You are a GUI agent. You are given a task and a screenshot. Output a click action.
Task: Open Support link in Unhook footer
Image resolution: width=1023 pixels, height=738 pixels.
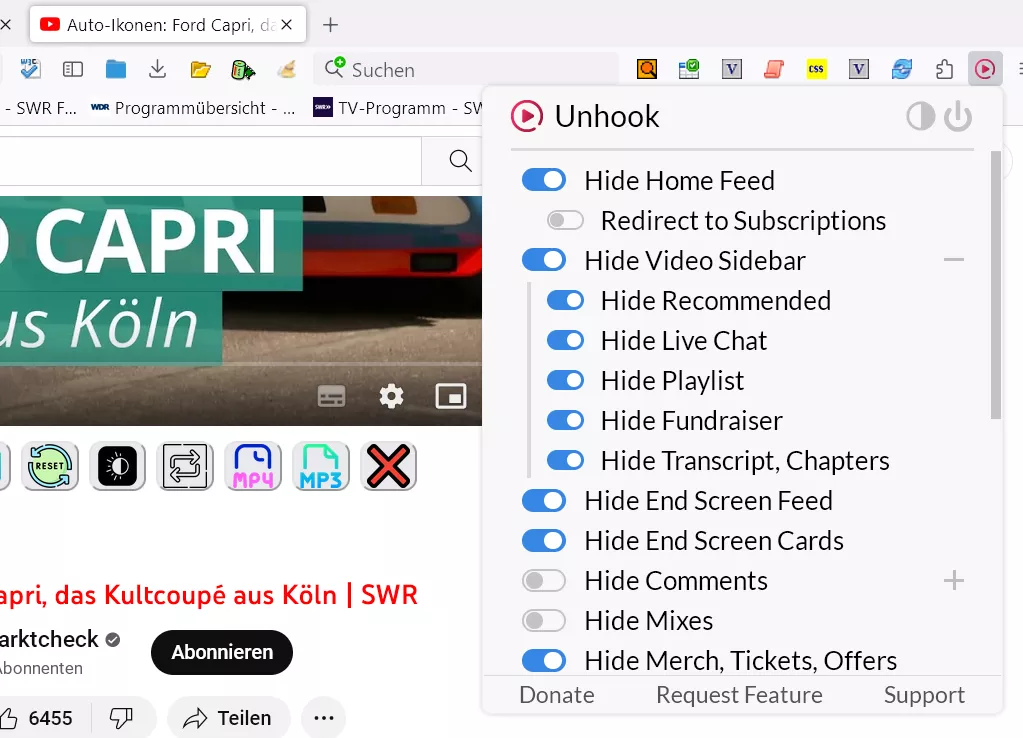pos(924,695)
